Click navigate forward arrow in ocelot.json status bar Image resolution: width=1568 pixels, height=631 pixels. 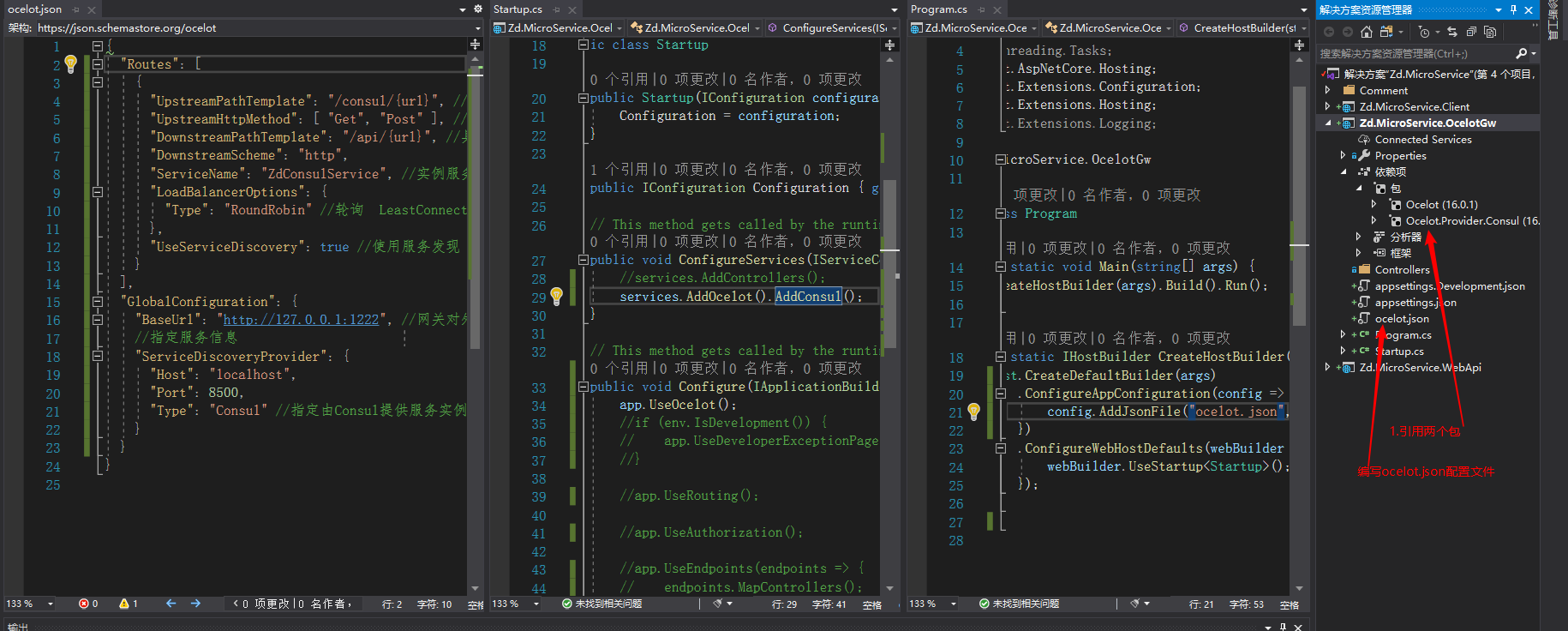click(x=195, y=604)
